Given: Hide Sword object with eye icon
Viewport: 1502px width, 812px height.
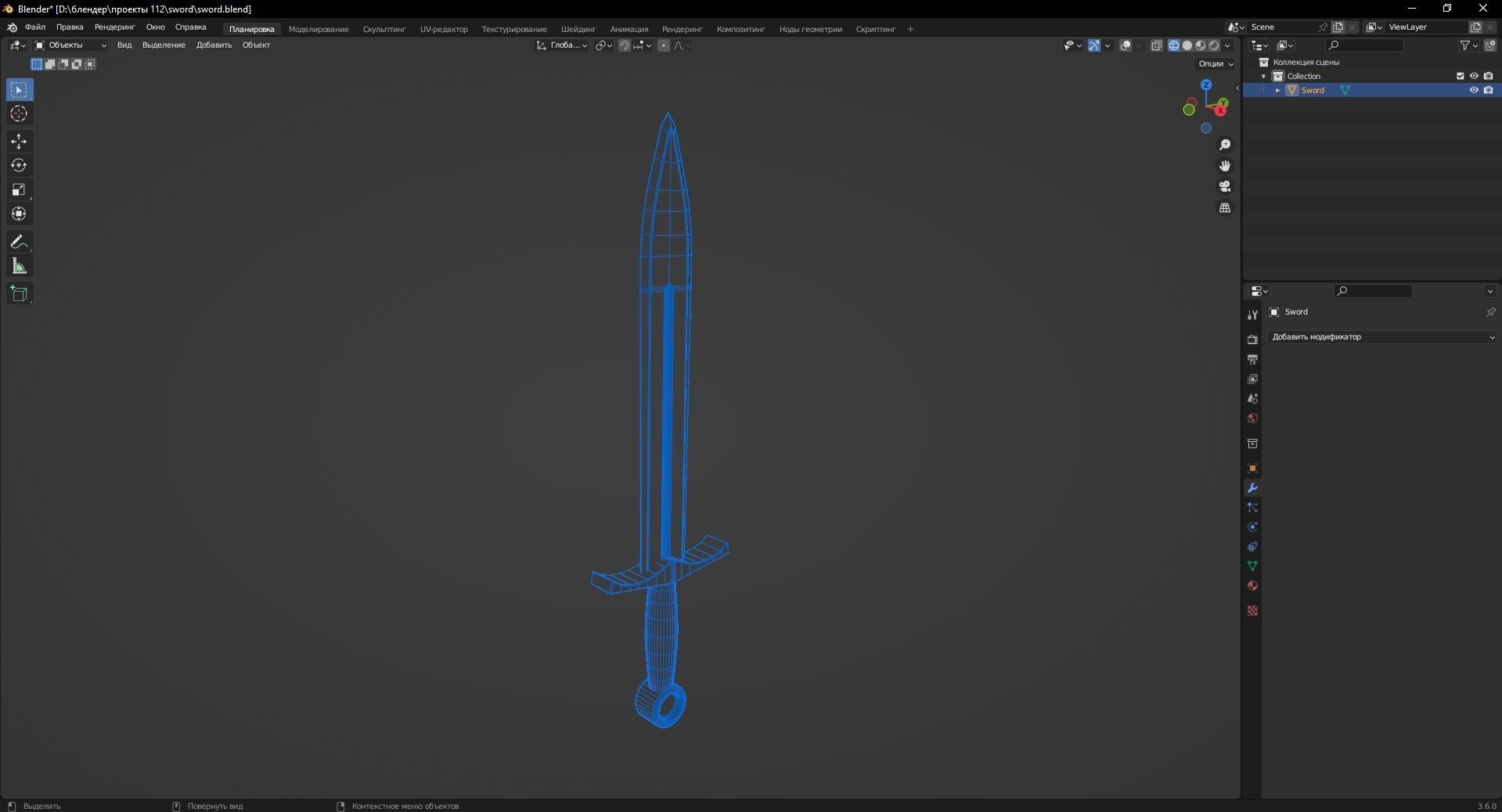Looking at the screenshot, I should [x=1474, y=90].
